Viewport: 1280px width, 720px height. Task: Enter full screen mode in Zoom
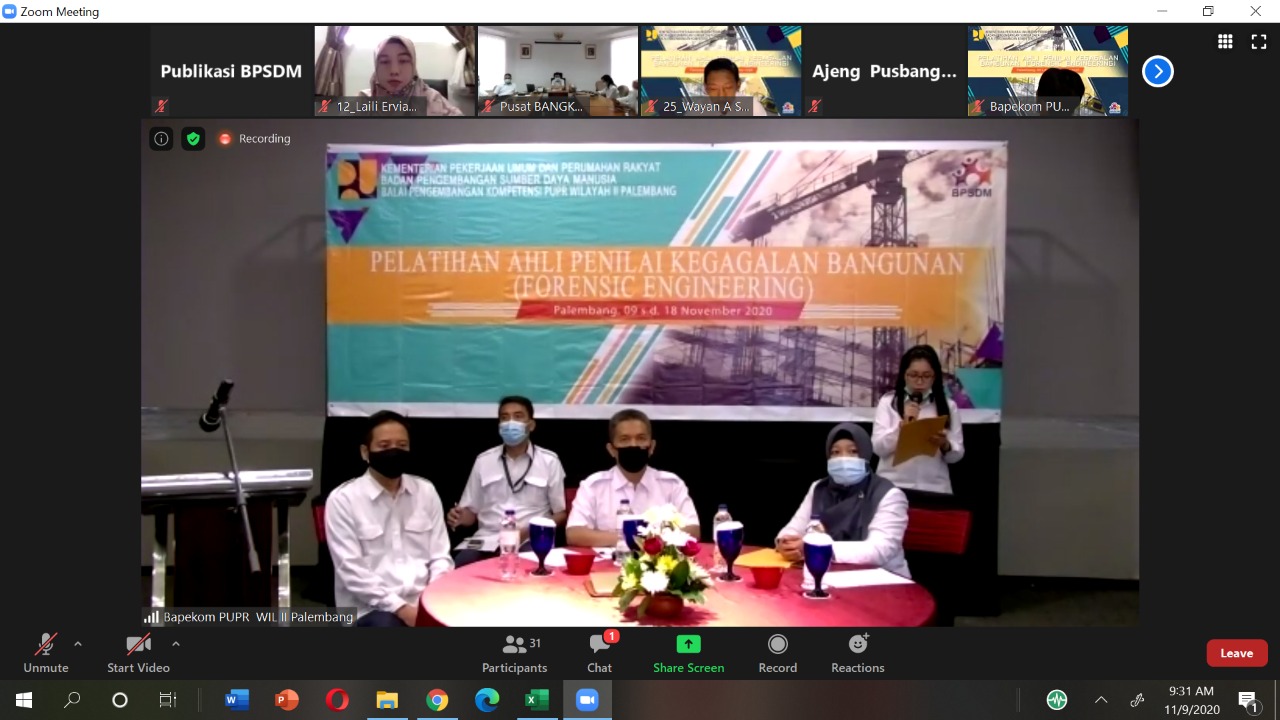tap(1259, 41)
